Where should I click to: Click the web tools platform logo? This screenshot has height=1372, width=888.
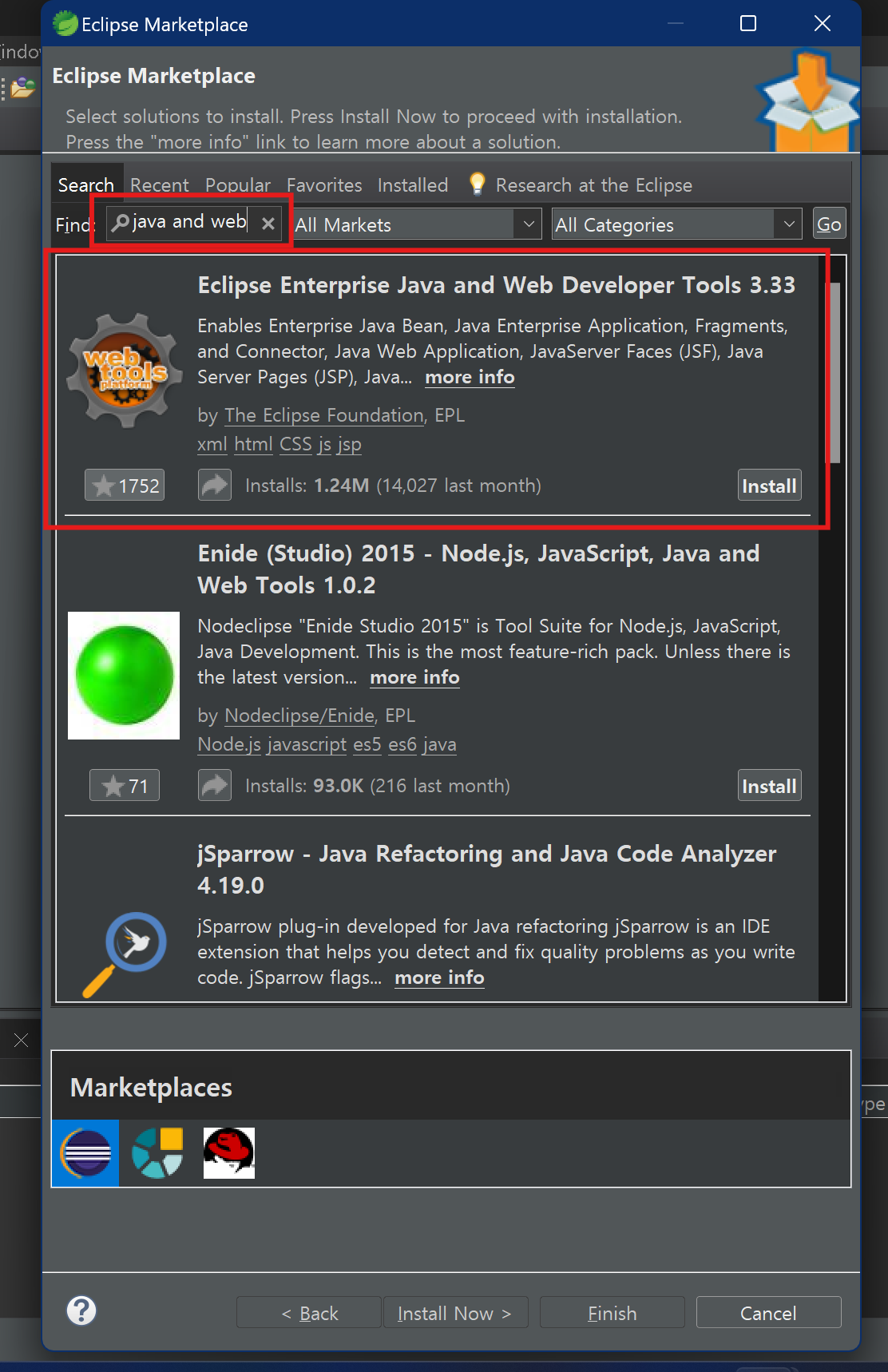125,370
